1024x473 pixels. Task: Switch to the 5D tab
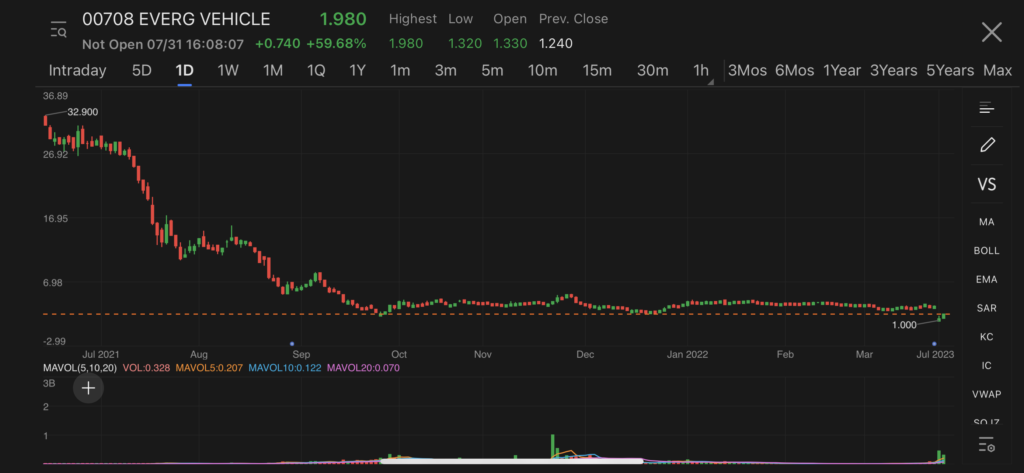pyautogui.click(x=142, y=71)
